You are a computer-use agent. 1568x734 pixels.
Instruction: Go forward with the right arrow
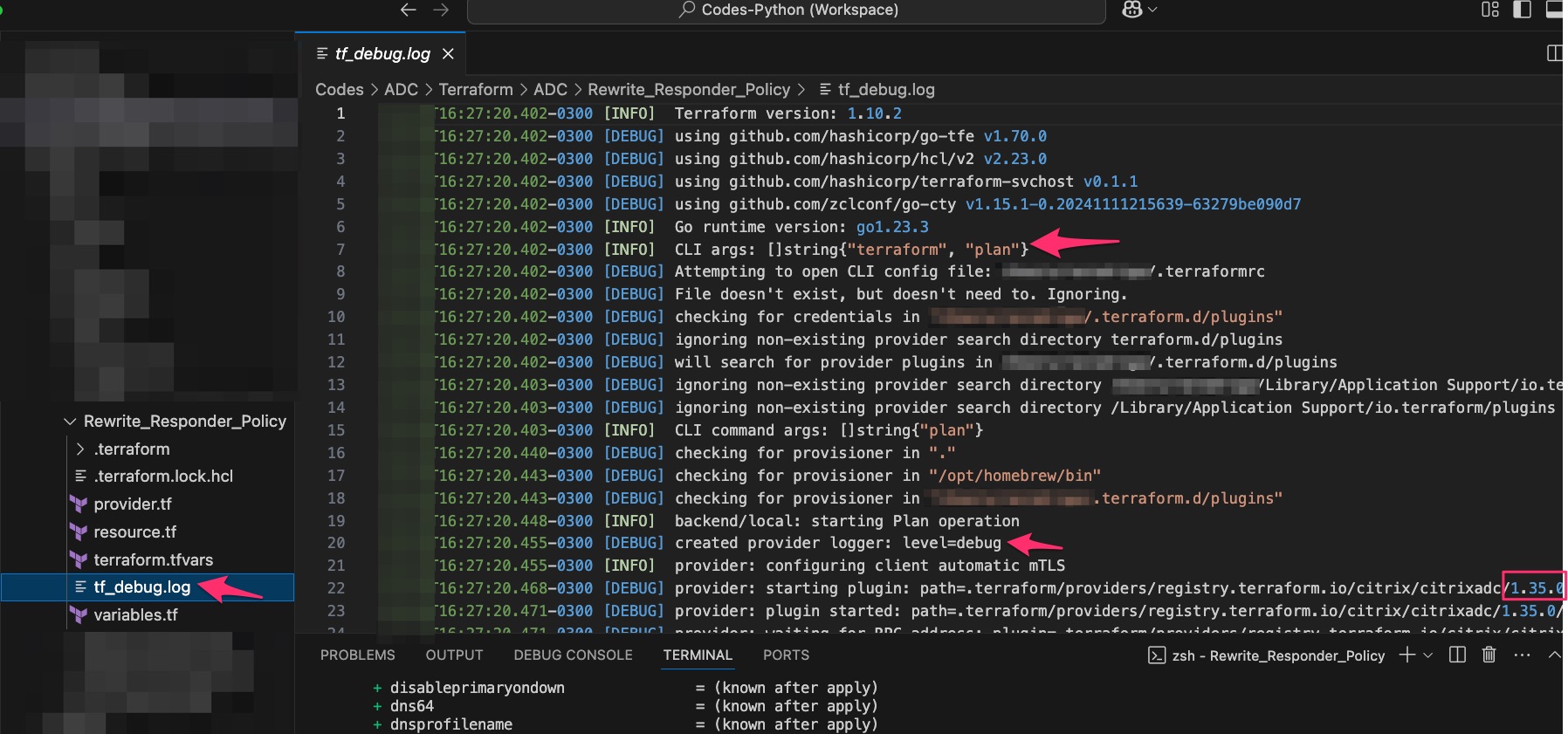[441, 10]
